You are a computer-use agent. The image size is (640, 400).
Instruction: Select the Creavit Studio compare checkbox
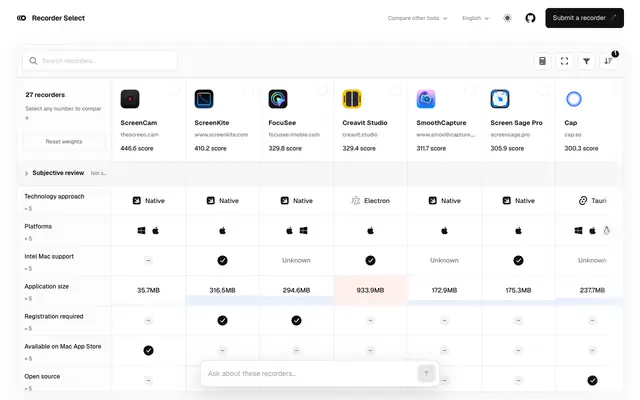coord(396,90)
